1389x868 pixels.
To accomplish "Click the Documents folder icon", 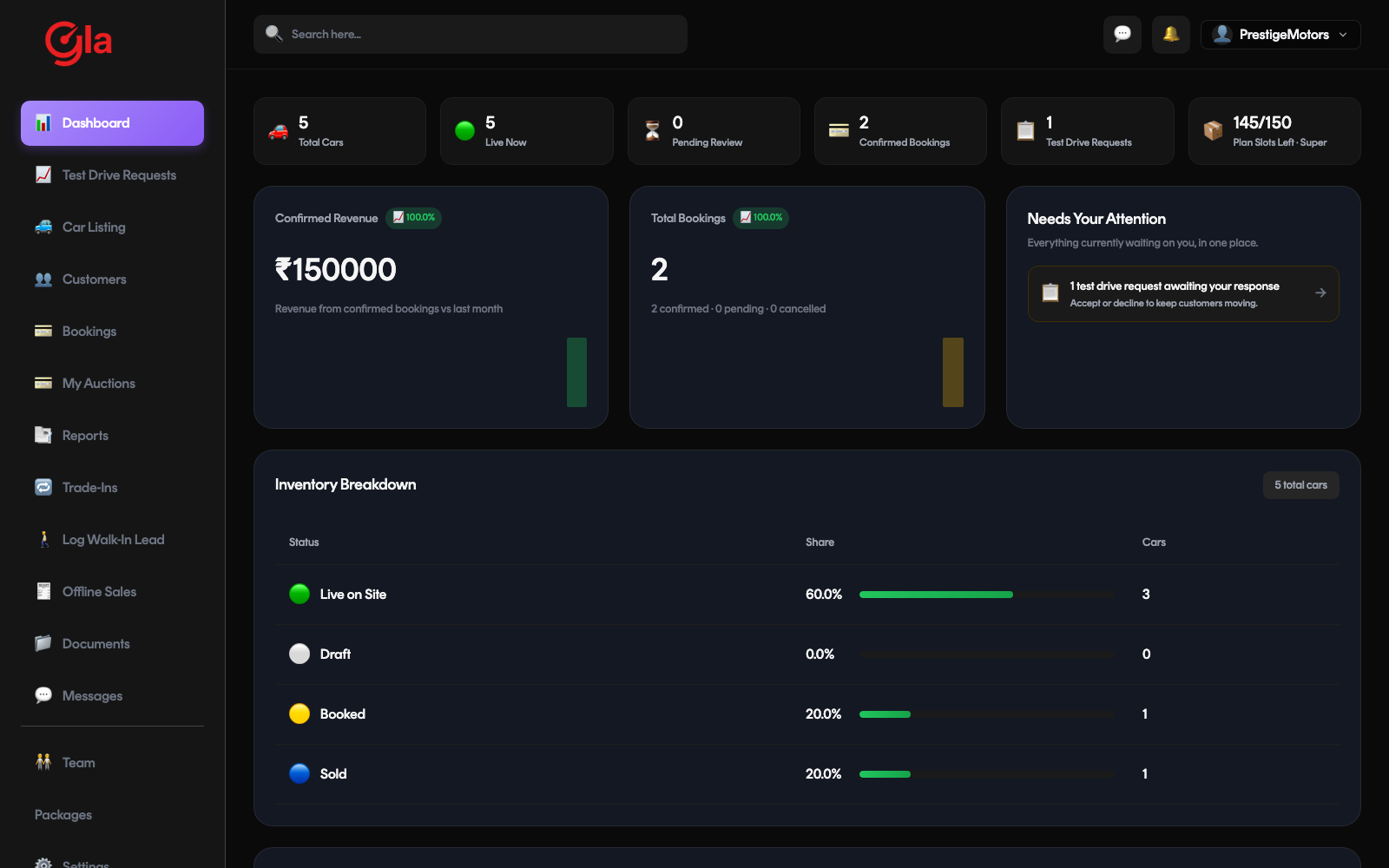I will [43, 644].
